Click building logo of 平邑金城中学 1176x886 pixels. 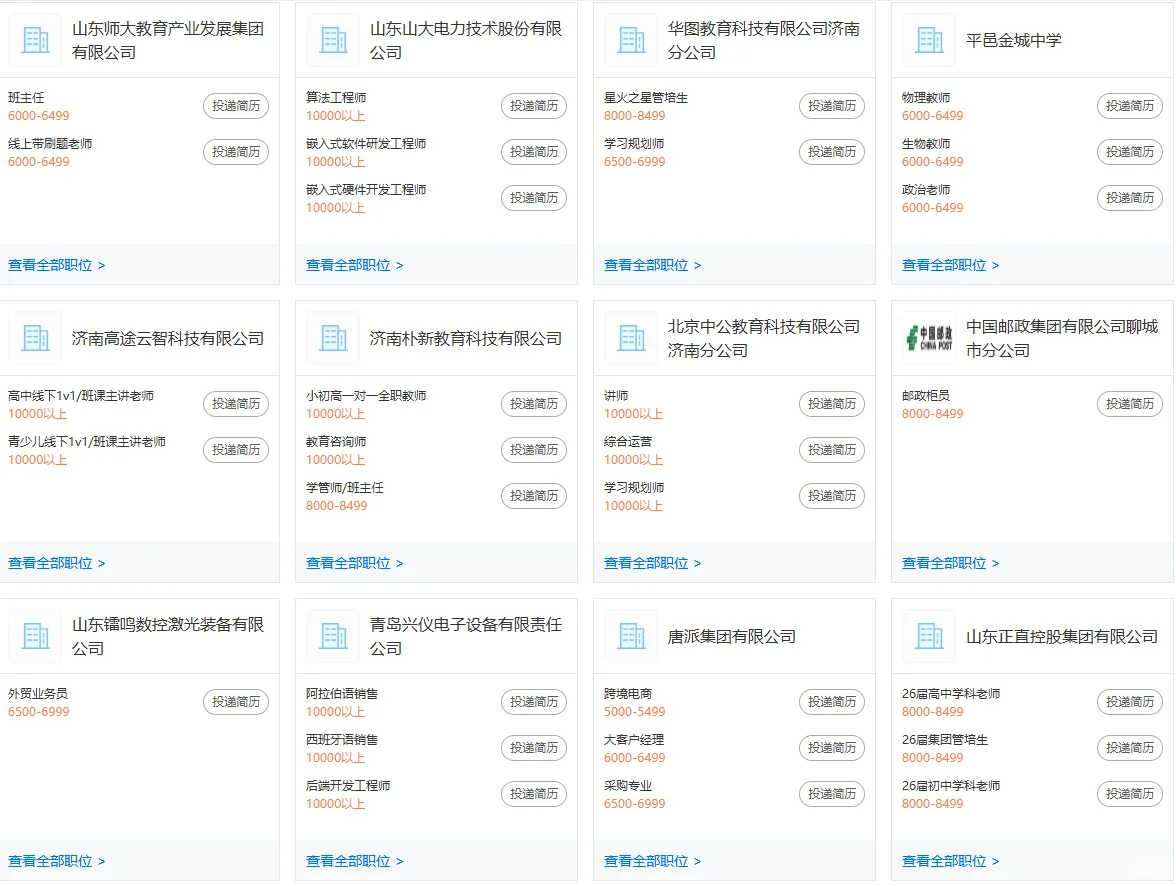click(x=929, y=40)
